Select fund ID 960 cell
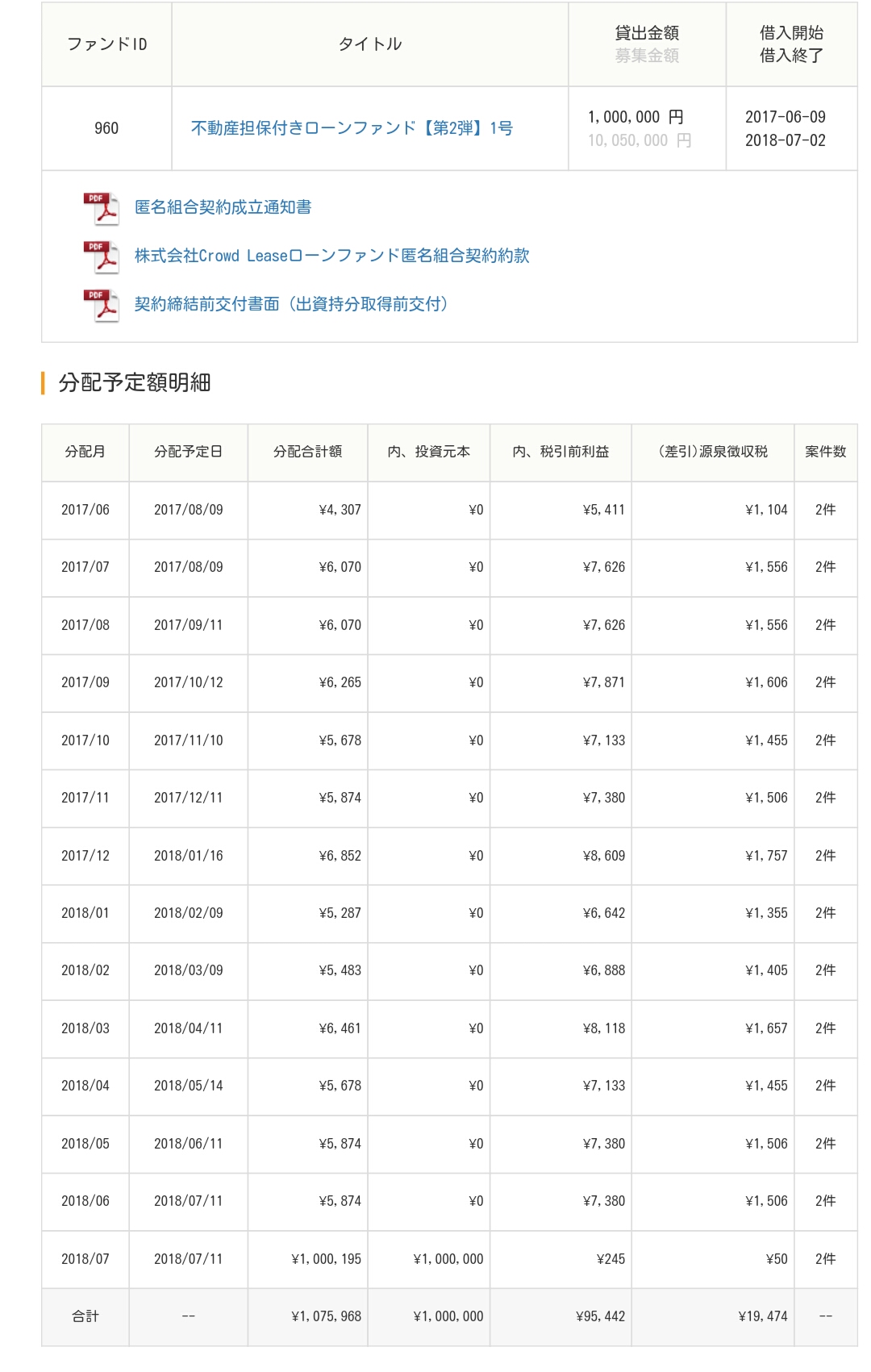This screenshot has width=871, height=1372. pos(106,128)
